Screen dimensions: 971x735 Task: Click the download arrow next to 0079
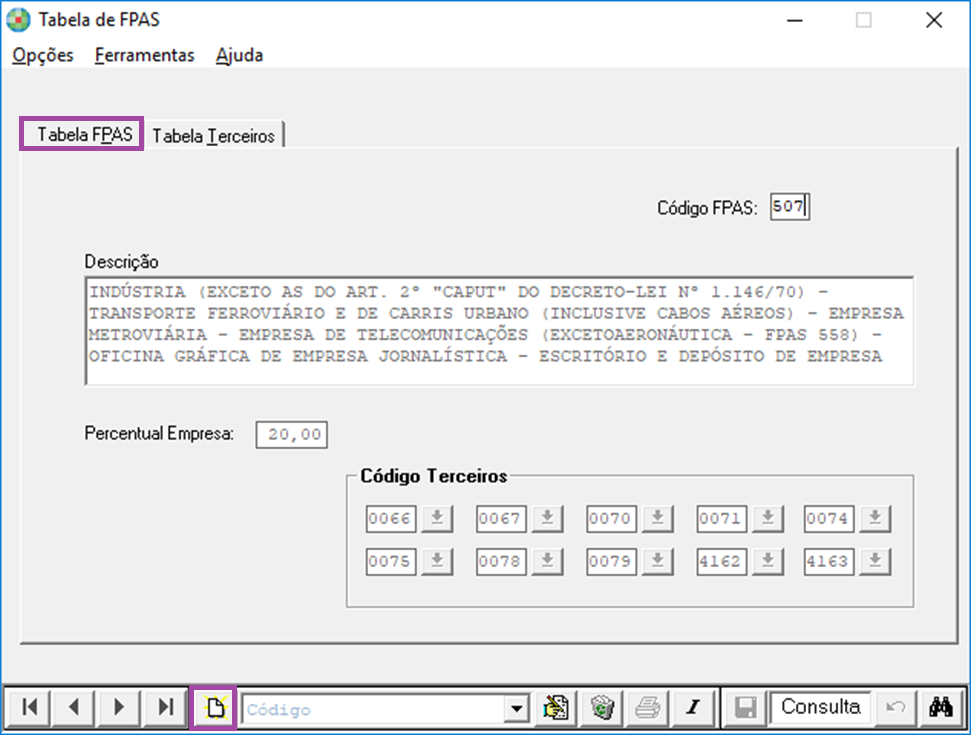click(x=658, y=562)
